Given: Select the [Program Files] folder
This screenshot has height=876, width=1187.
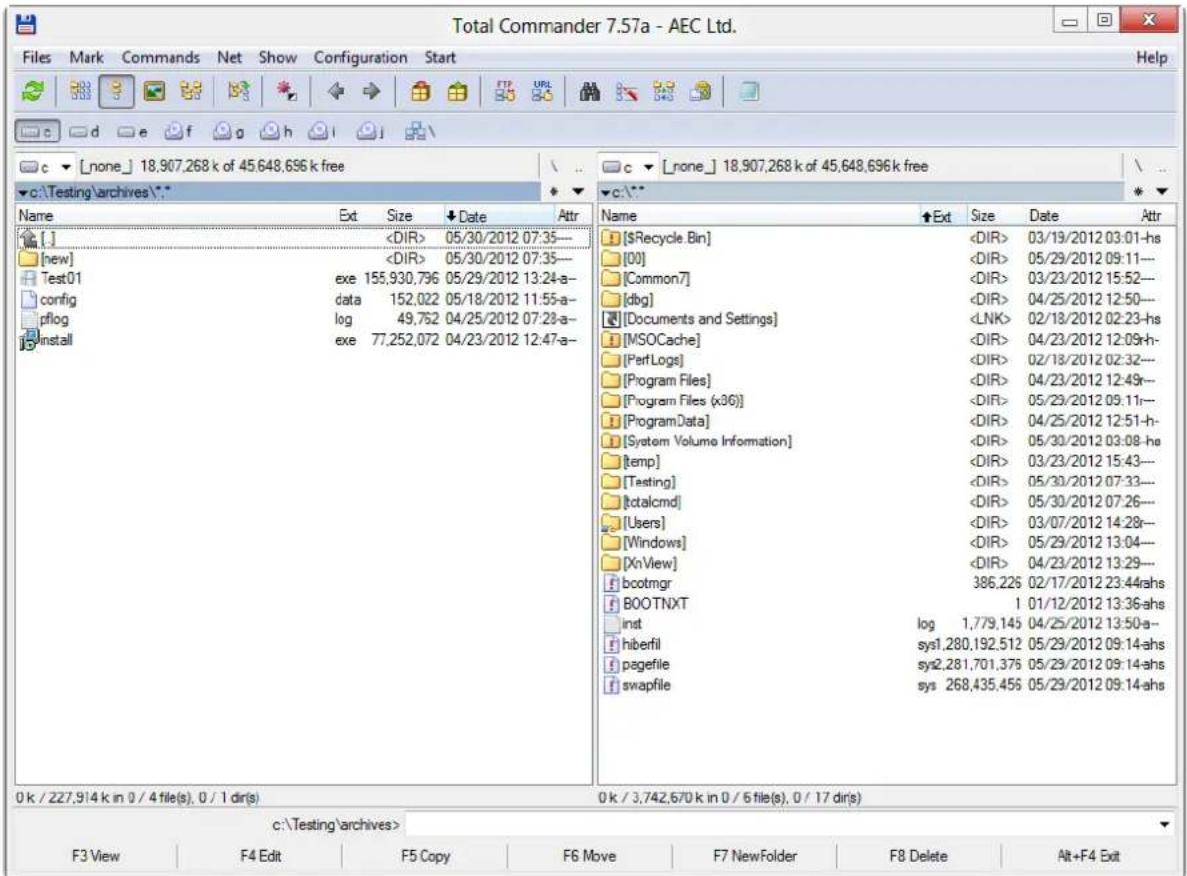Looking at the screenshot, I should (886, 380).
